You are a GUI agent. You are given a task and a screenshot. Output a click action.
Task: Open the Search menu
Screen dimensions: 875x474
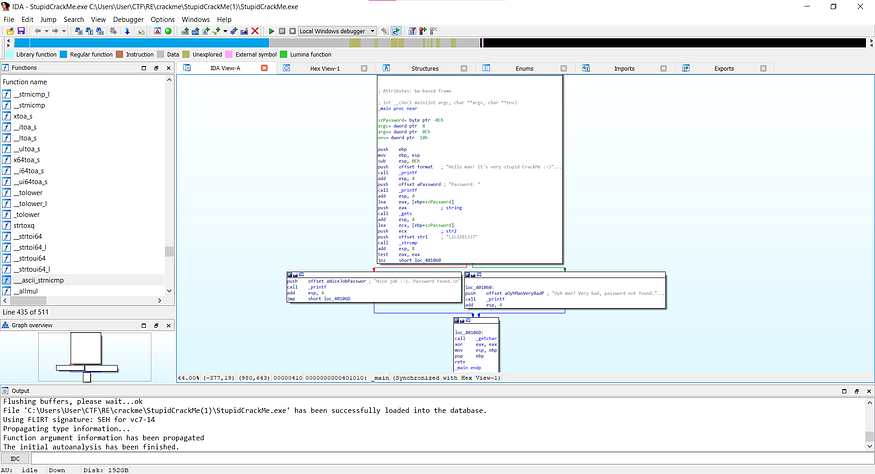point(74,19)
